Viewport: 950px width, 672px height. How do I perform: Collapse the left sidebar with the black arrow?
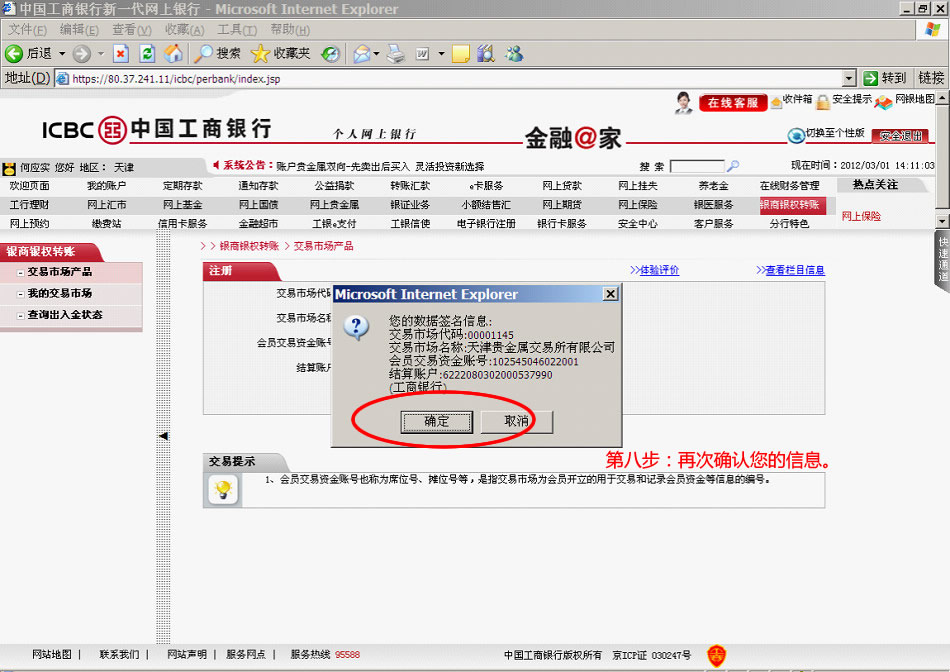(163, 436)
